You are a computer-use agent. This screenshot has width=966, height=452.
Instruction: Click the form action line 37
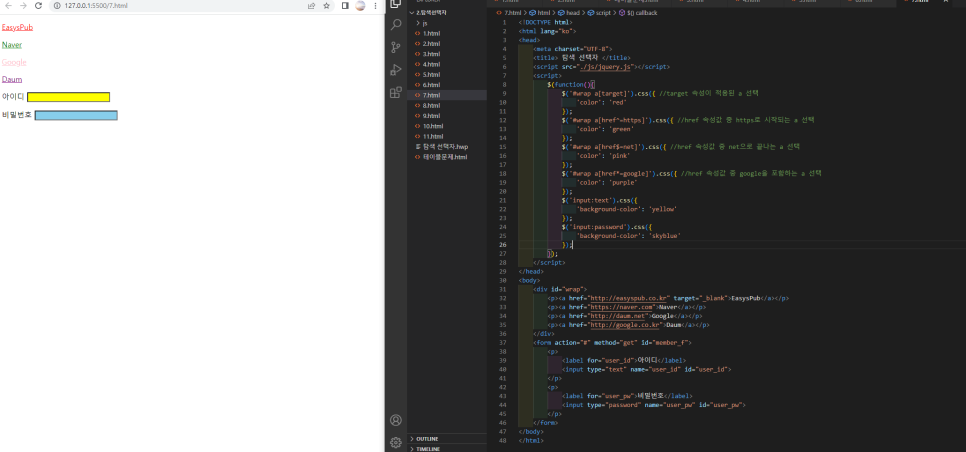(x=612, y=342)
